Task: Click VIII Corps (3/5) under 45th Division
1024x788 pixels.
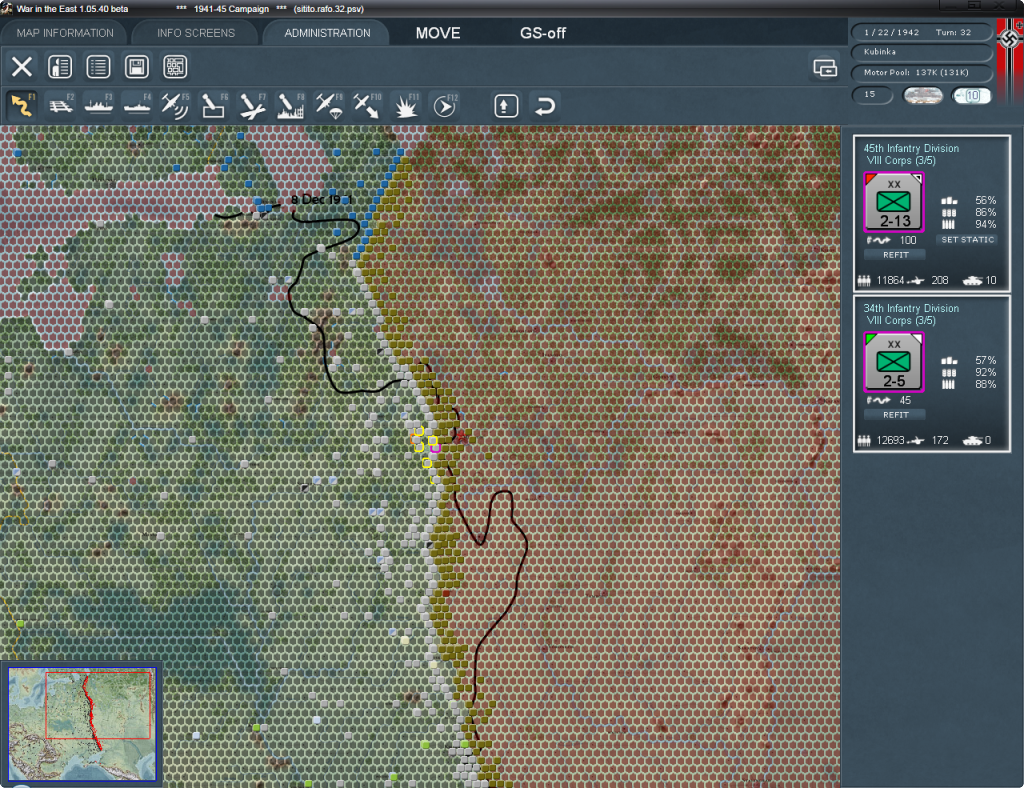Action: (901, 161)
